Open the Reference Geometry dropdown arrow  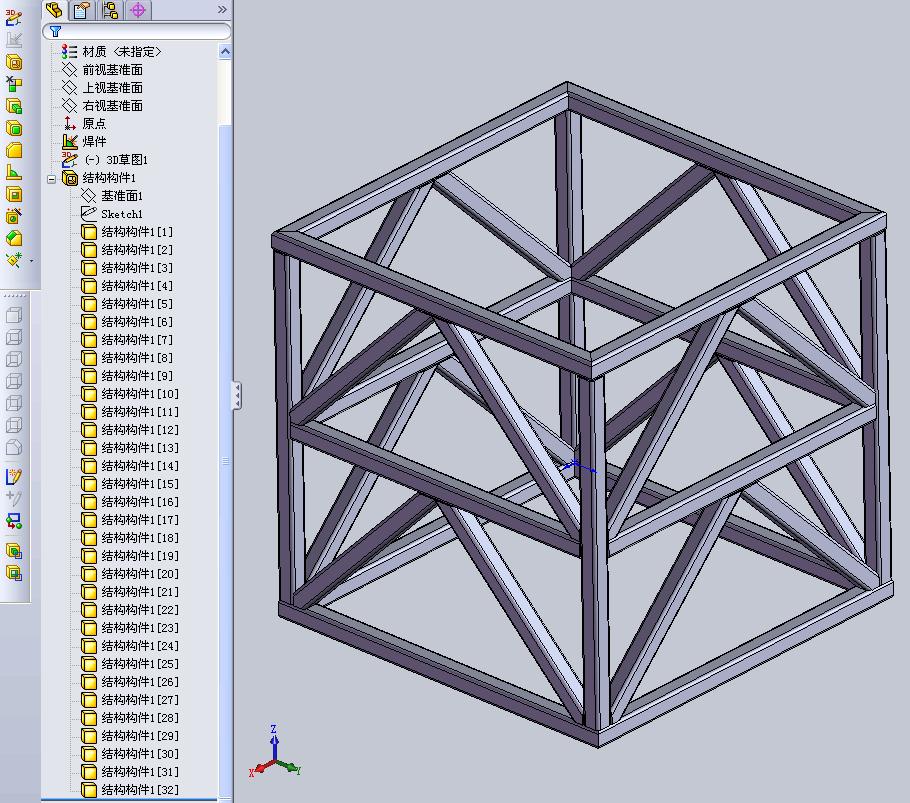pyautogui.click(x=31, y=261)
